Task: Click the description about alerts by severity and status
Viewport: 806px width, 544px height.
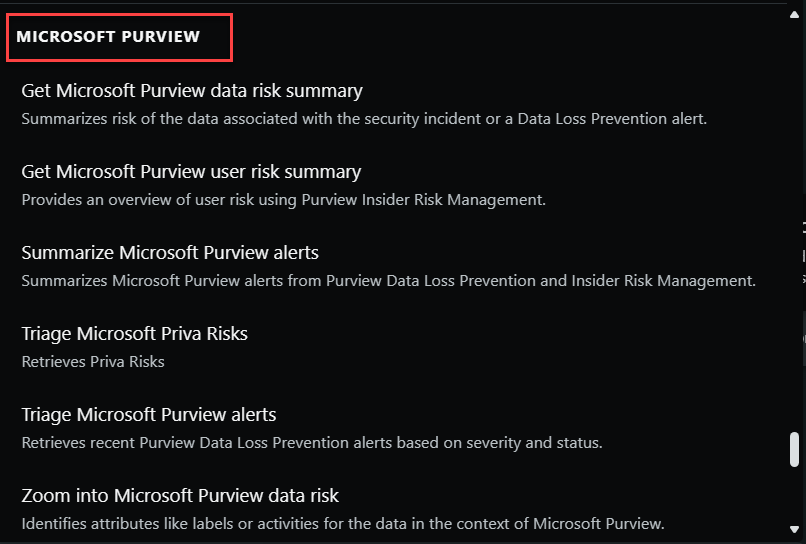Action: [x=312, y=443]
